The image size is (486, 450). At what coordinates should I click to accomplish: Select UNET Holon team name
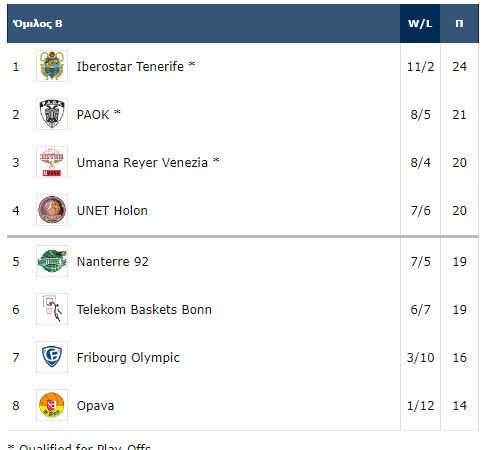(x=112, y=211)
